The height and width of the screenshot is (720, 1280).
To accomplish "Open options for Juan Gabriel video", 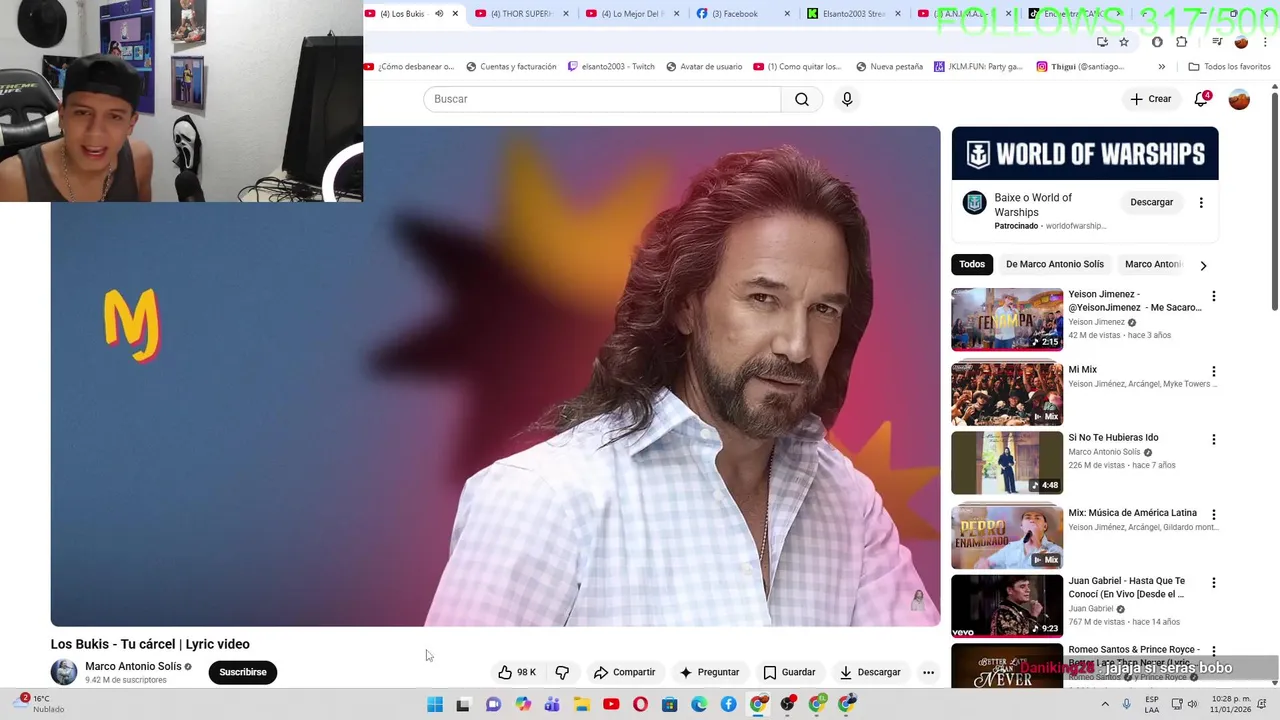I will coord(1213,582).
